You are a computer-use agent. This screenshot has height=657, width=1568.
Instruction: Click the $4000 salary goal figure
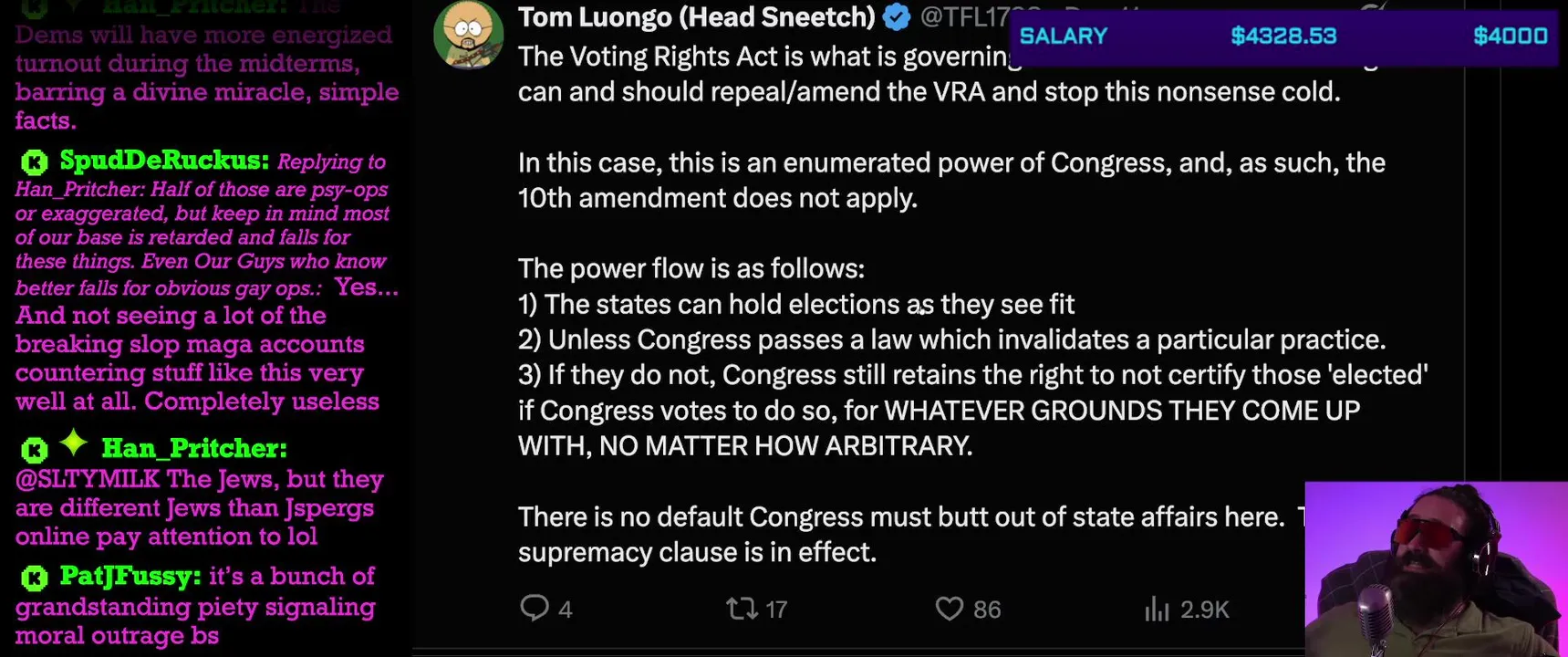(x=1510, y=36)
